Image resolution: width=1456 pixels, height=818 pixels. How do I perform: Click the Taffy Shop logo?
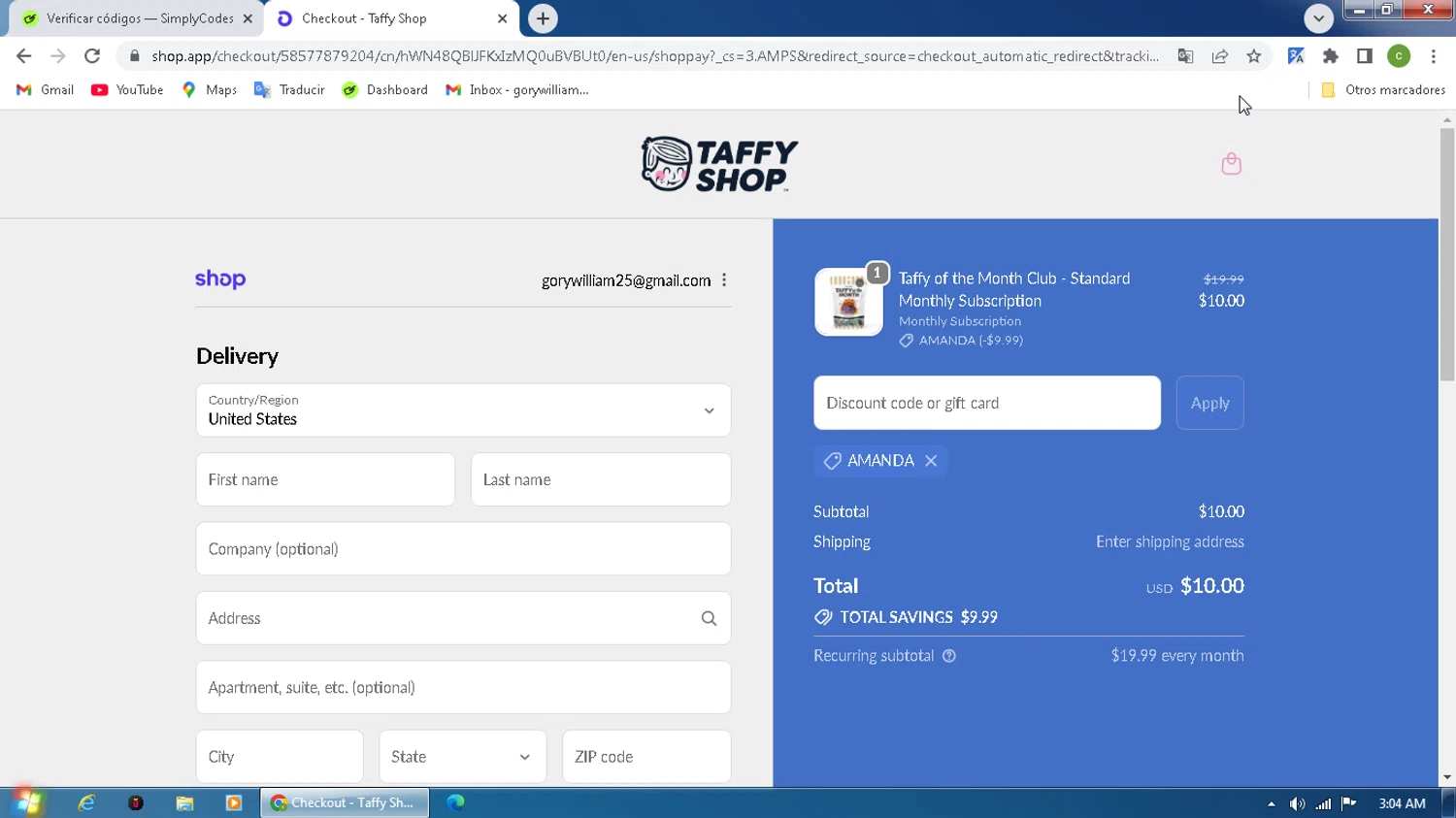pos(719,164)
